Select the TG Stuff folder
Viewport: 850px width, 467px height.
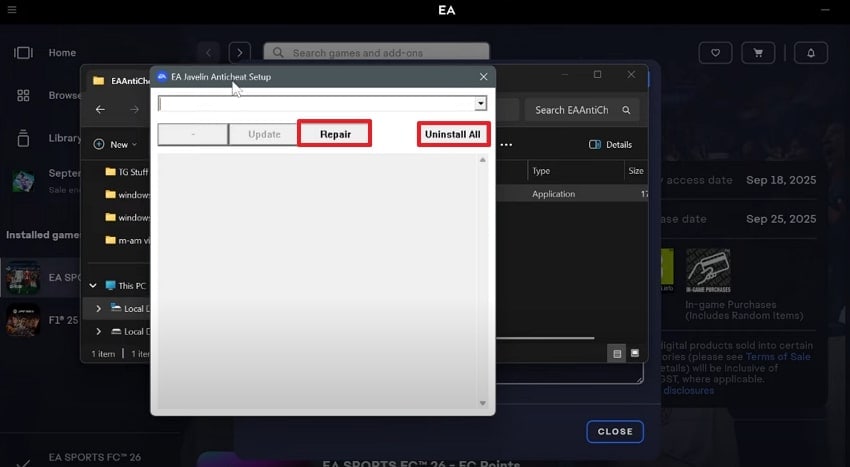point(127,172)
